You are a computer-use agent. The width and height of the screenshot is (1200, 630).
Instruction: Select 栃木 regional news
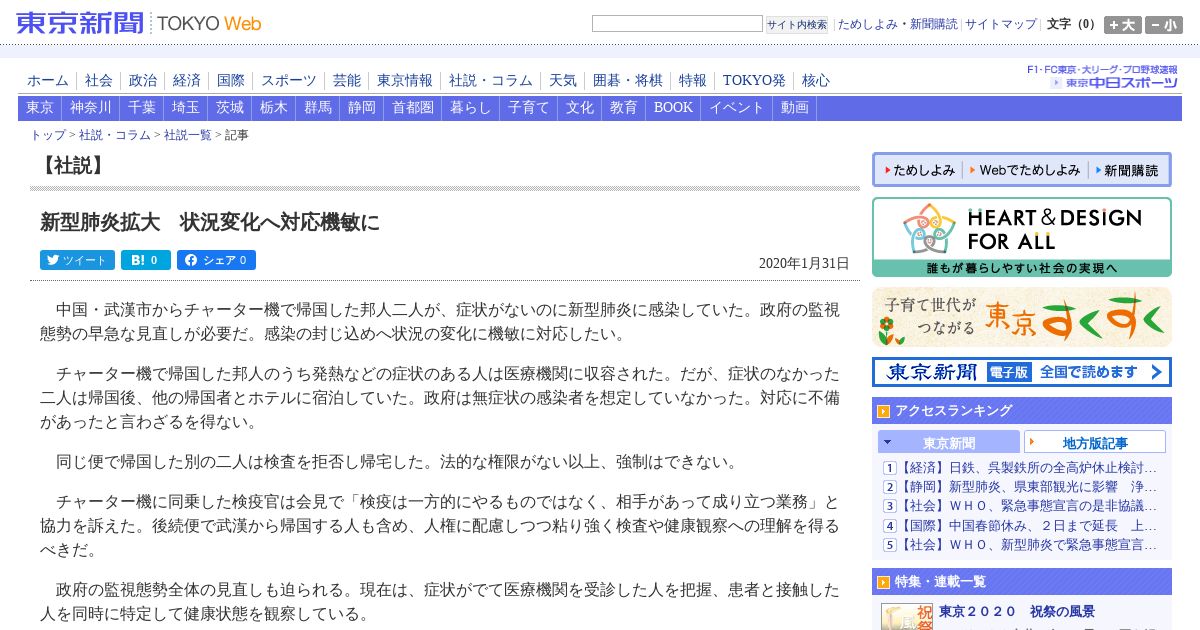coord(274,108)
